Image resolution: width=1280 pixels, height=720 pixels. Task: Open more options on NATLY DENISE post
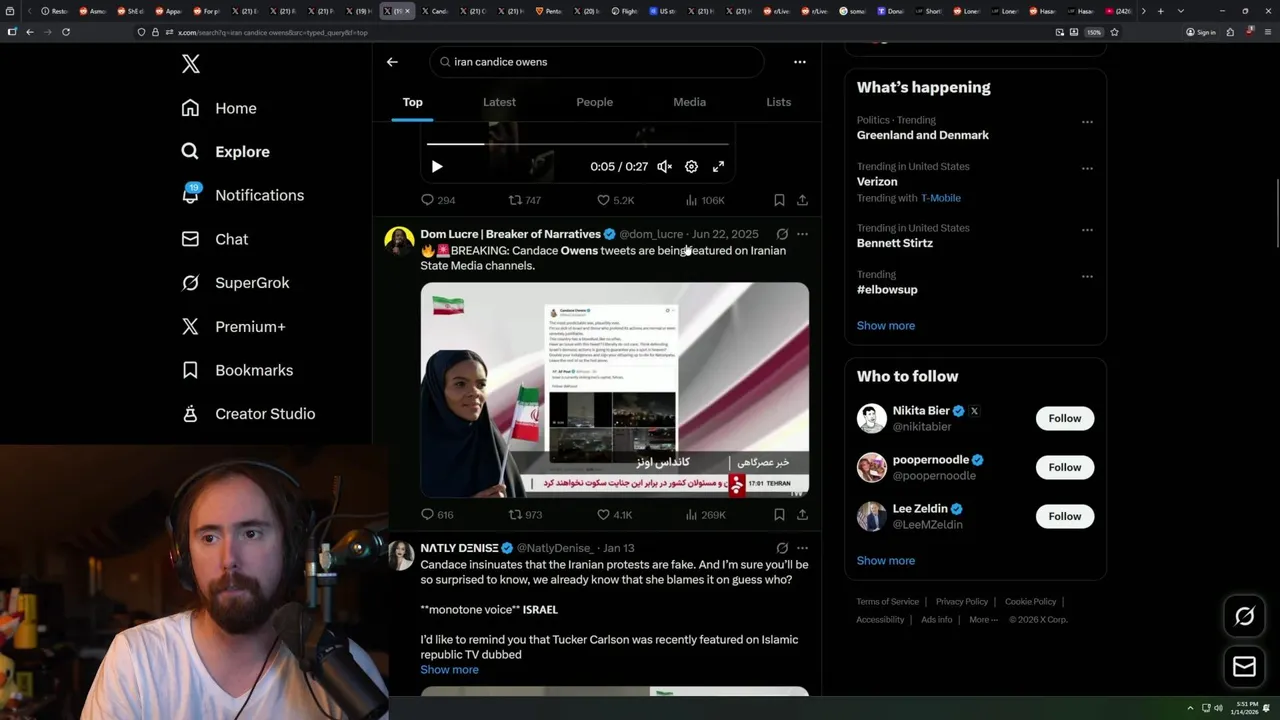coord(802,548)
